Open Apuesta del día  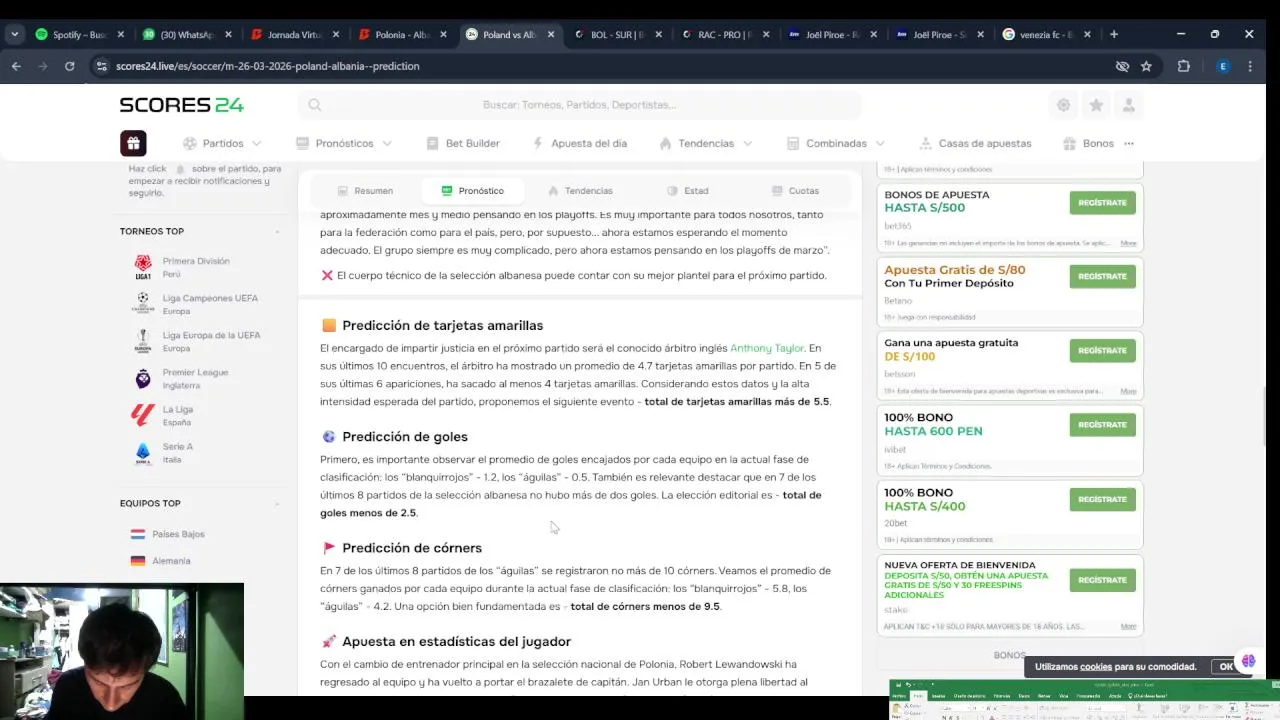[579, 143]
